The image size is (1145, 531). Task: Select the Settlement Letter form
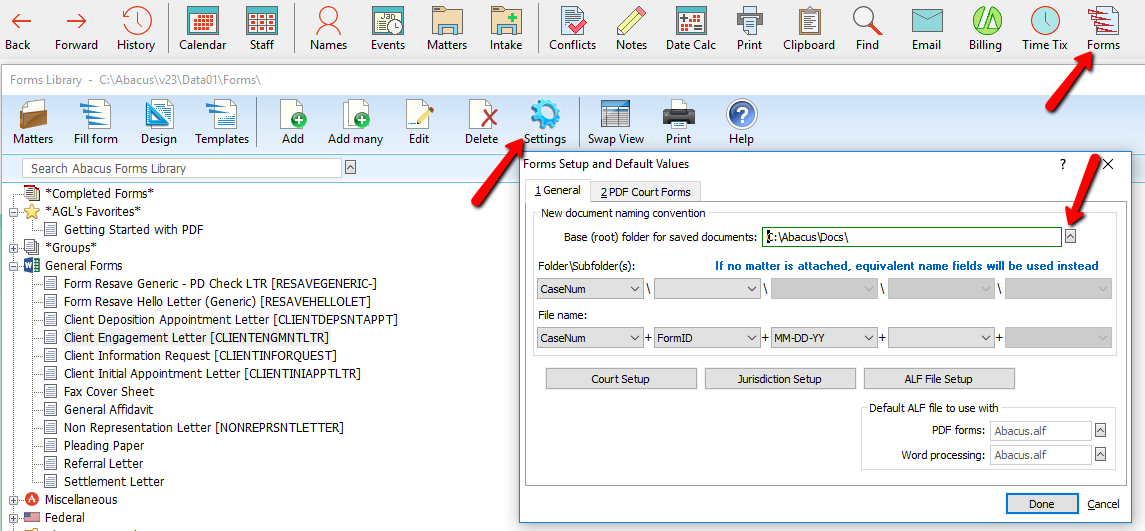pos(114,481)
